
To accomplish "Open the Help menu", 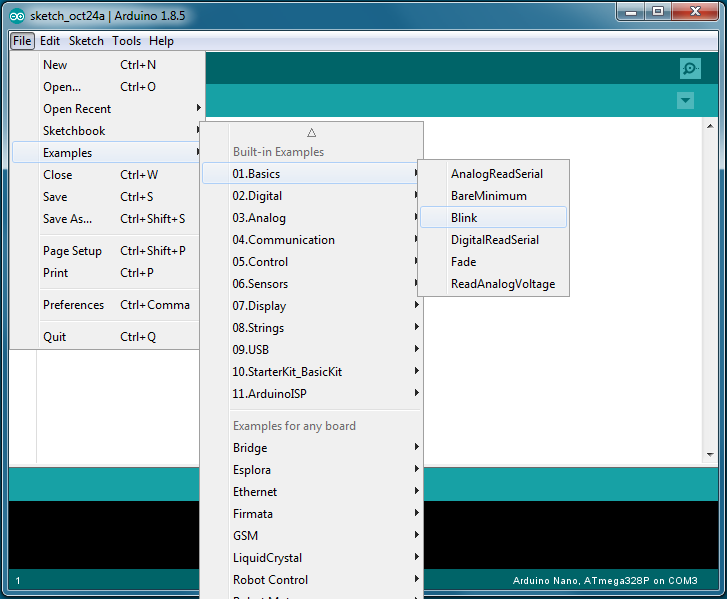I will click(x=161, y=41).
